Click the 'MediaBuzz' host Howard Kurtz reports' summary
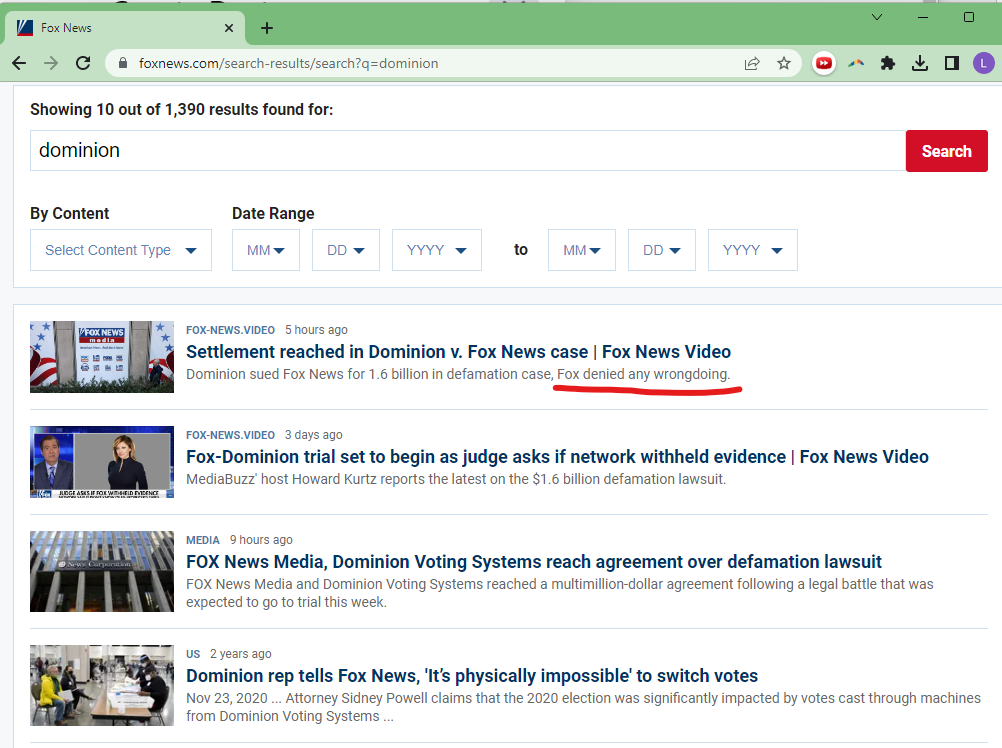Viewport: 1002px width, 748px height. tap(456, 479)
